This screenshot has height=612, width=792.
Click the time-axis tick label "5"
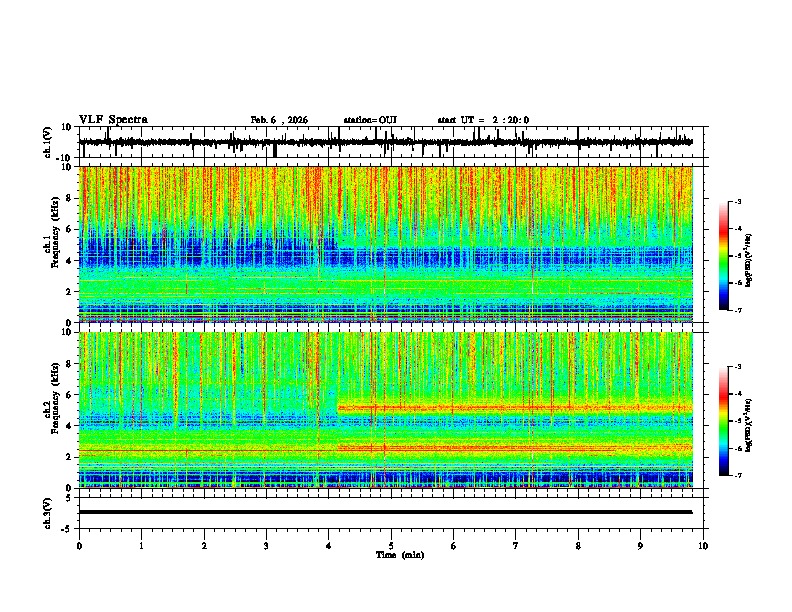click(x=391, y=546)
